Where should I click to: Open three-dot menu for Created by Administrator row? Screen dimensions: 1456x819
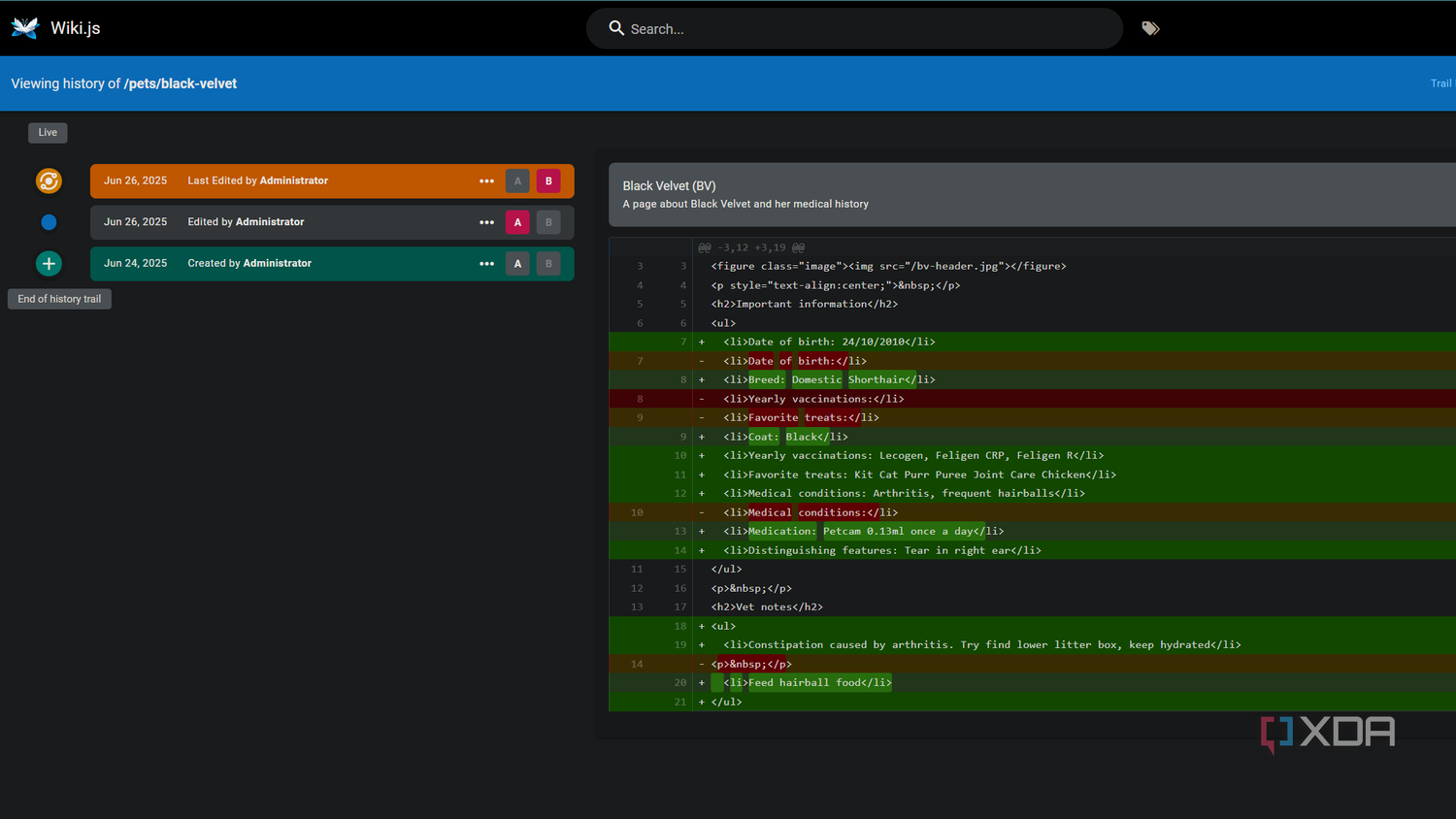tap(486, 263)
